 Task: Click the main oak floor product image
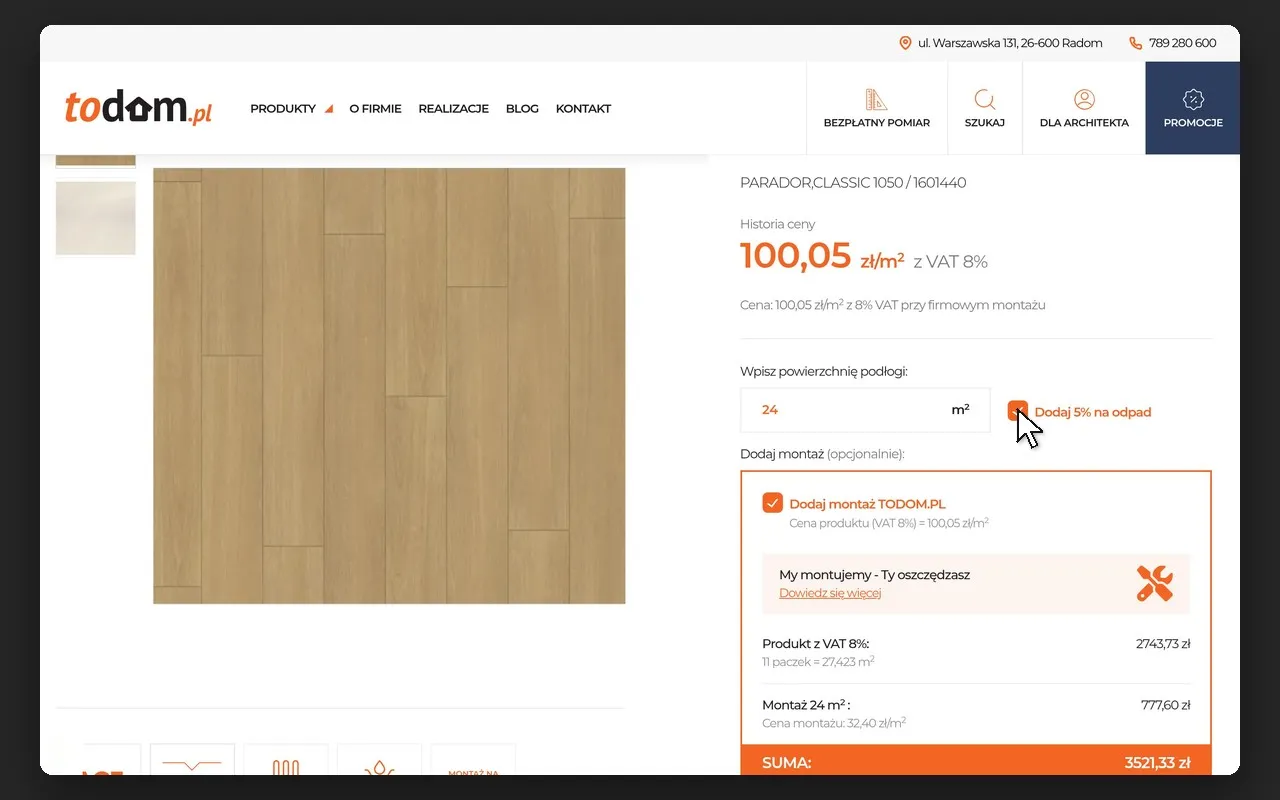[389, 386]
